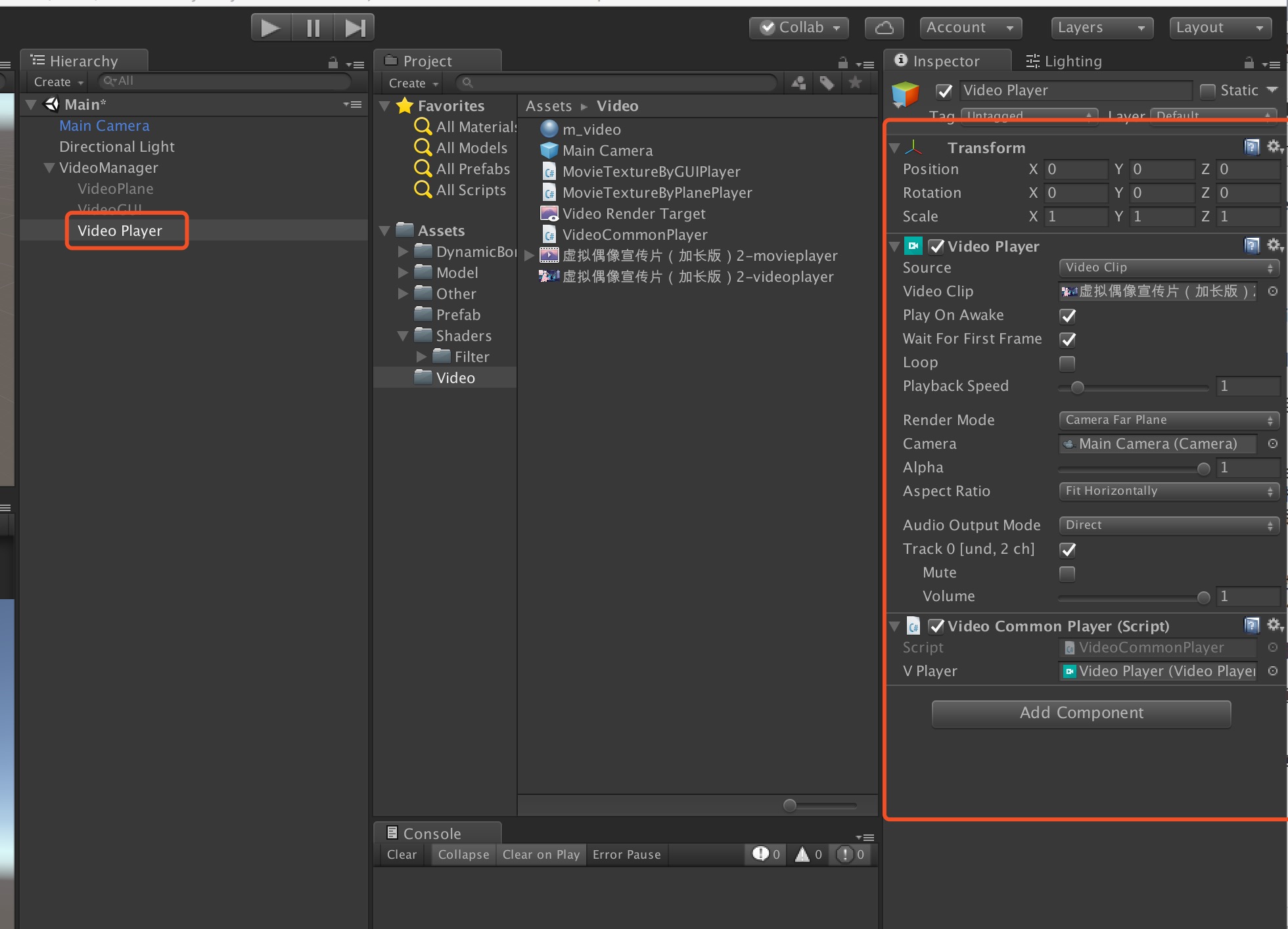Image resolution: width=1288 pixels, height=929 pixels.
Task: Click the Add Component button
Action: (1080, 714)
